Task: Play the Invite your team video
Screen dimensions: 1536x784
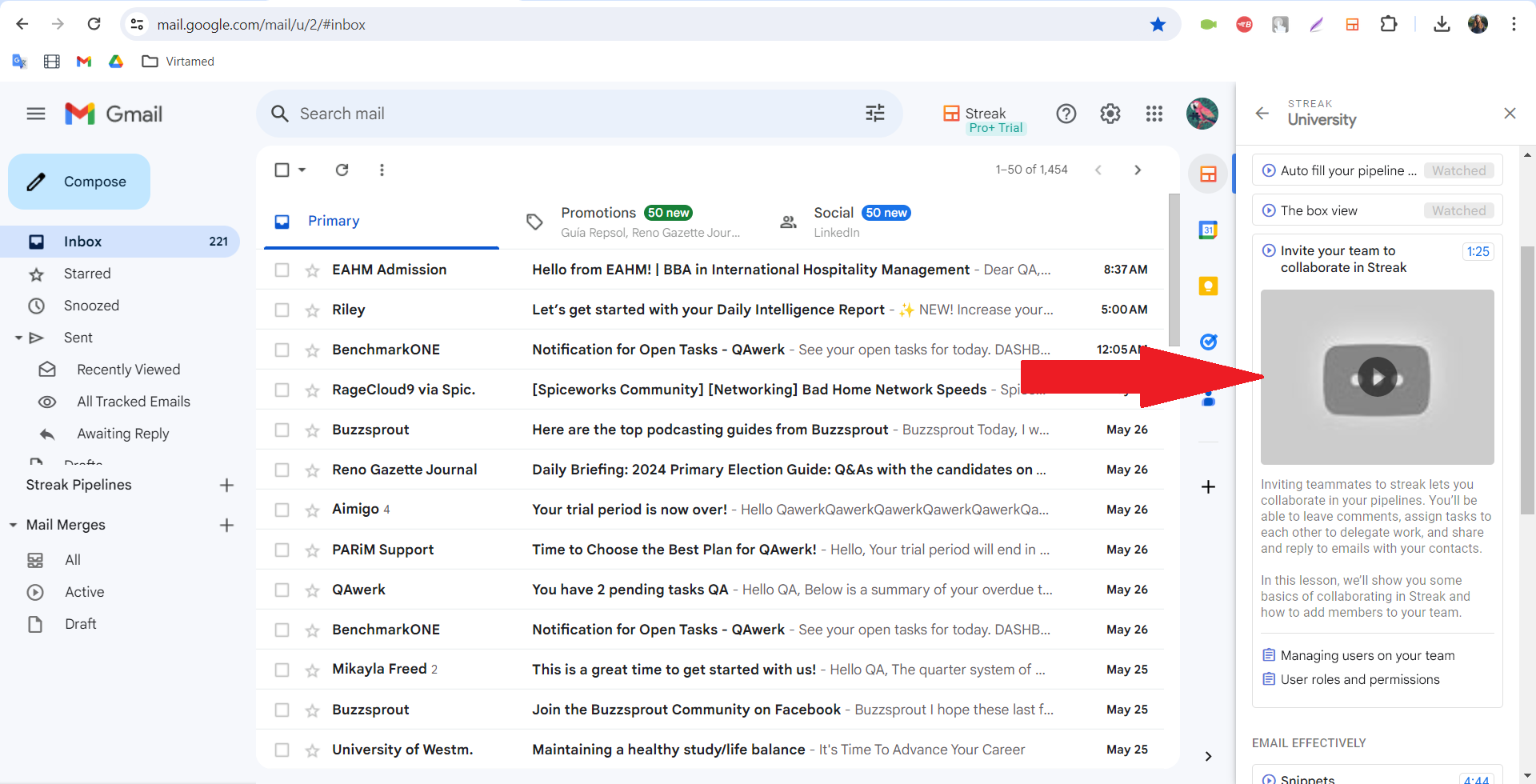Action: point(1377,377)
